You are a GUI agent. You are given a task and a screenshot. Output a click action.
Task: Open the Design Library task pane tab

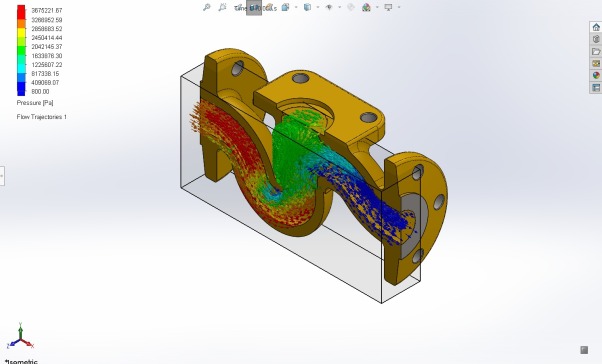(596, 39)
